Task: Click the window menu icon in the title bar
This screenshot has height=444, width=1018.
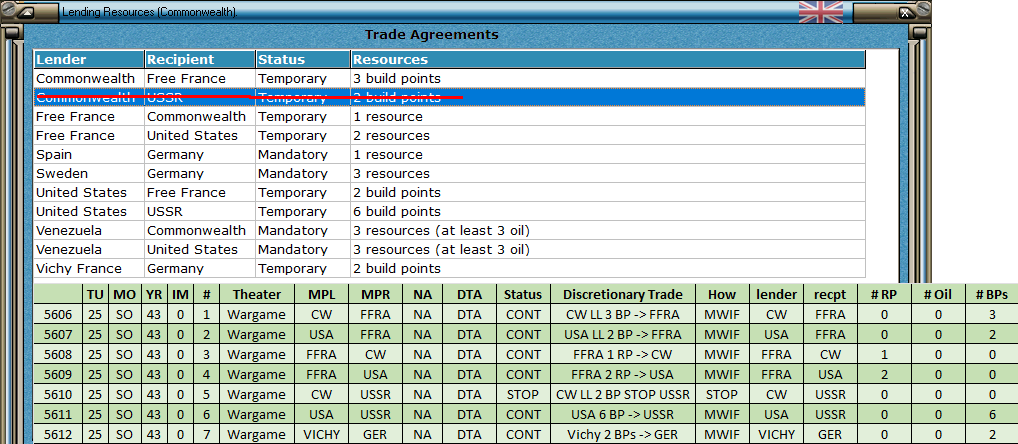Action: 27,11
